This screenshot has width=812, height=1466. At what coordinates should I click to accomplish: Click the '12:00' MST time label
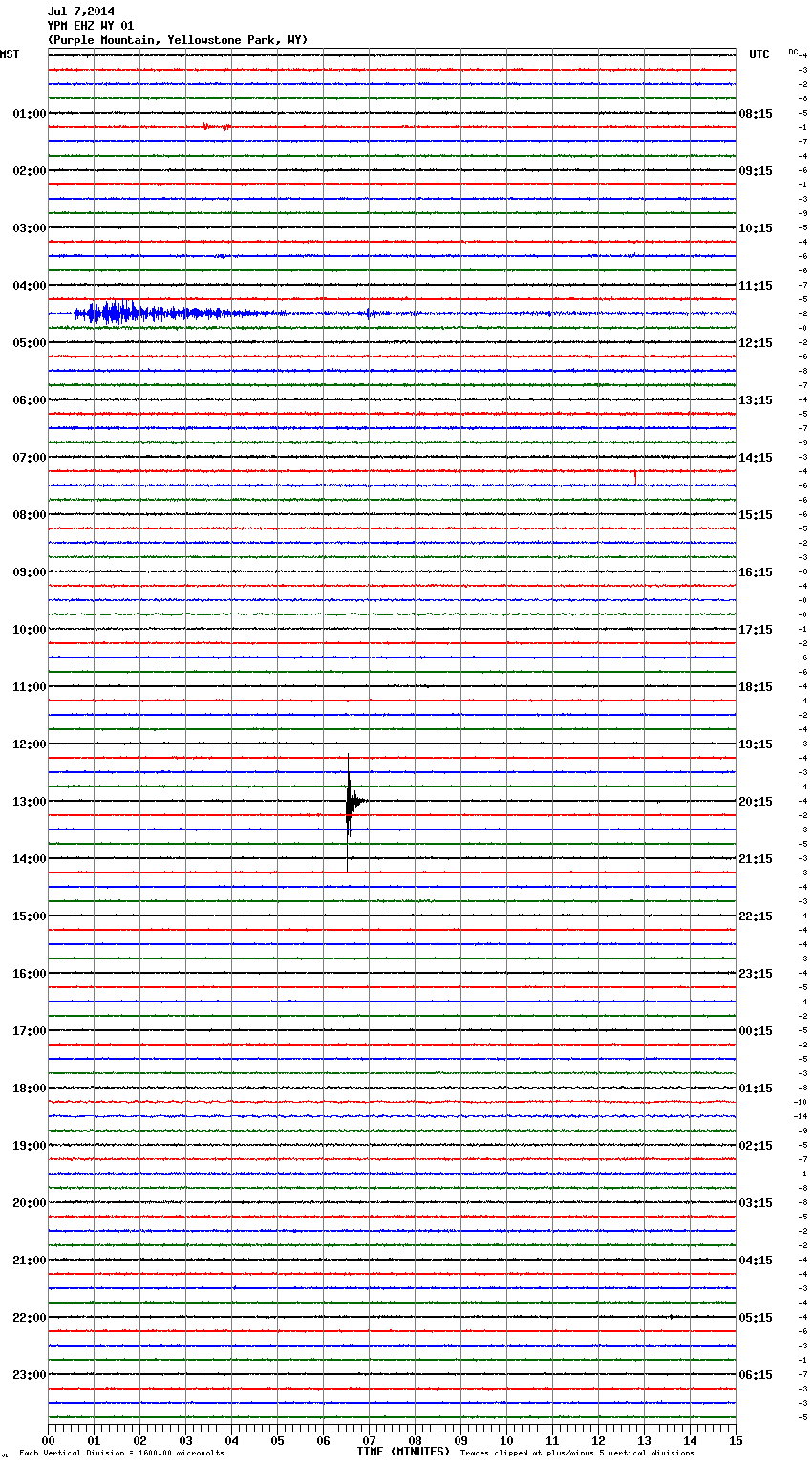click(29, 744)
